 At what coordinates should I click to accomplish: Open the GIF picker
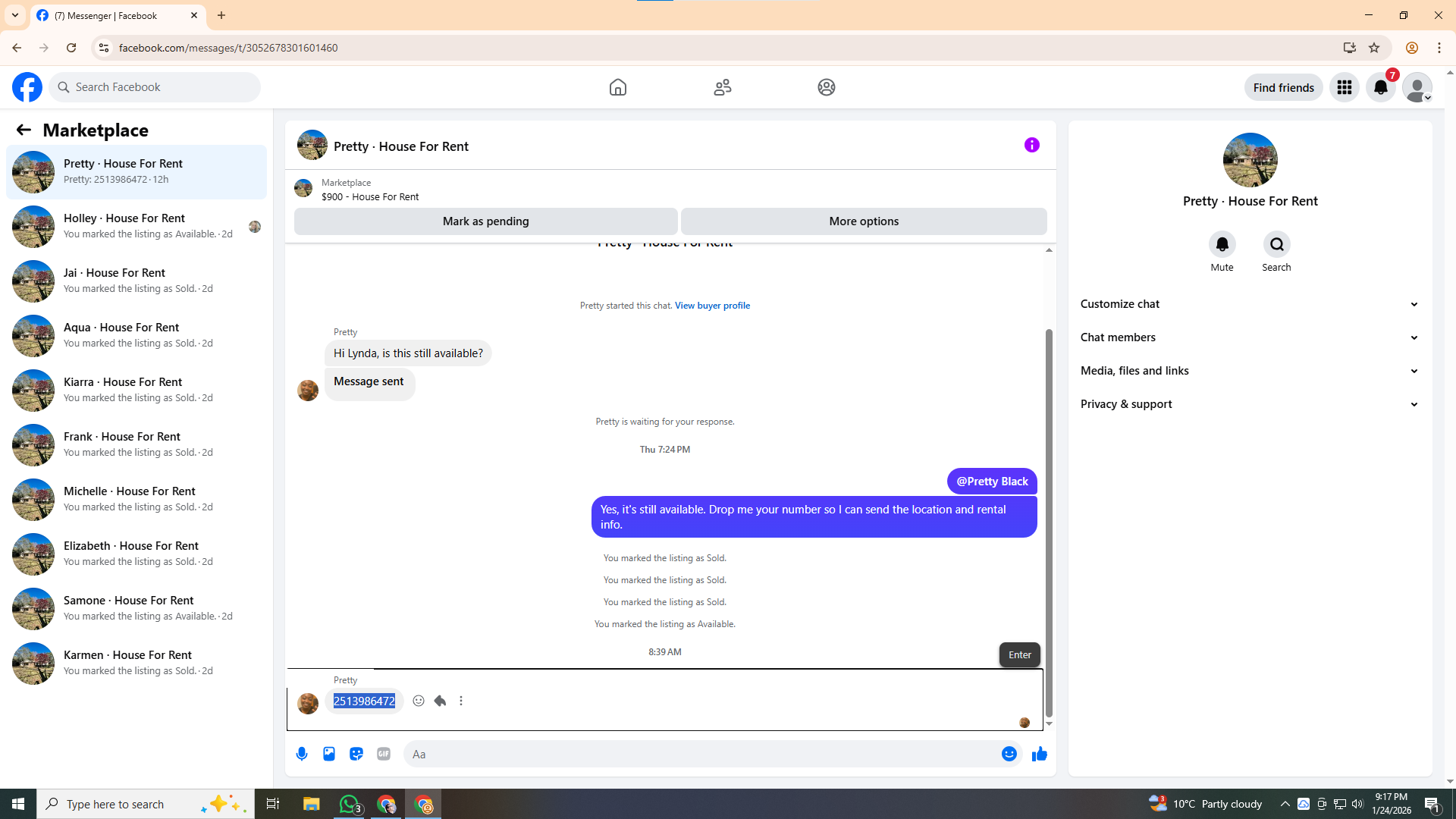[384, 754]
